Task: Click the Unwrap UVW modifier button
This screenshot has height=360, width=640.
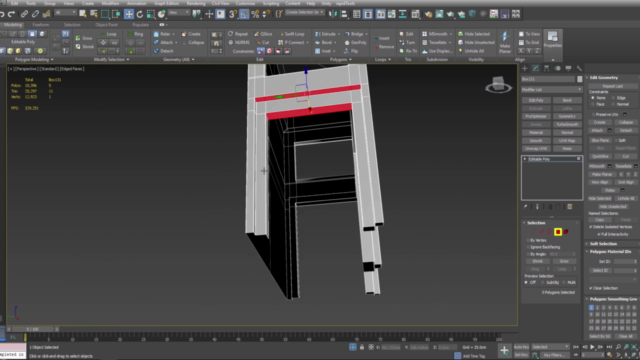Action: 536,149
